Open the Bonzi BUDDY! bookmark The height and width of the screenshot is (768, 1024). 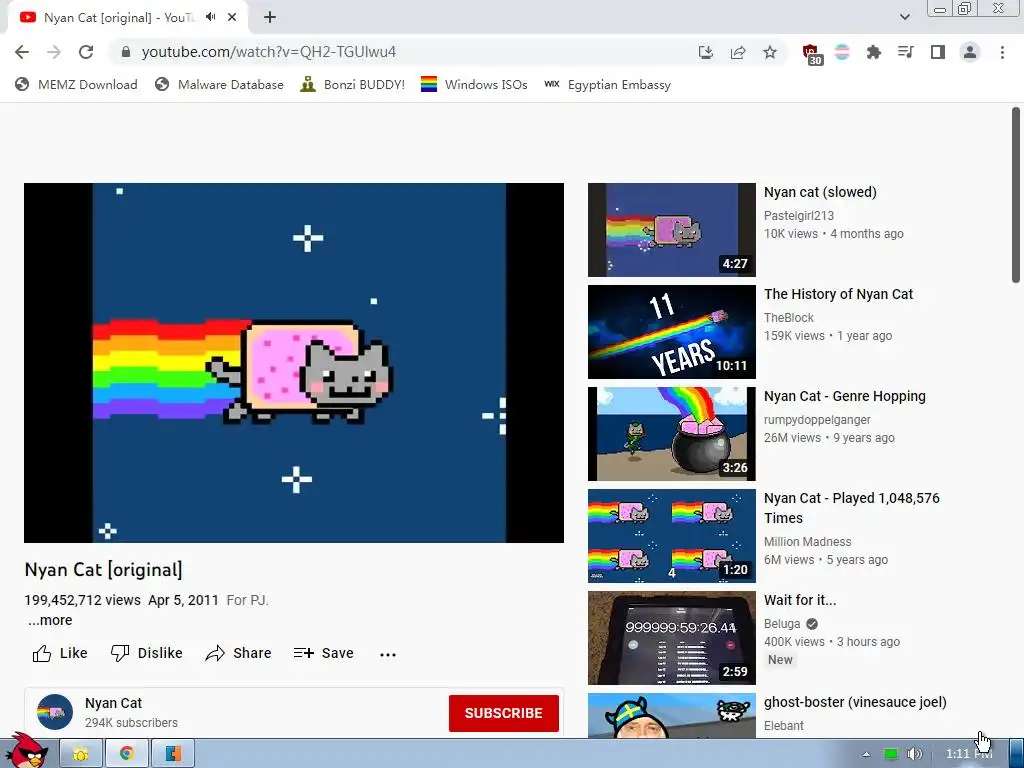click(353, 84)
